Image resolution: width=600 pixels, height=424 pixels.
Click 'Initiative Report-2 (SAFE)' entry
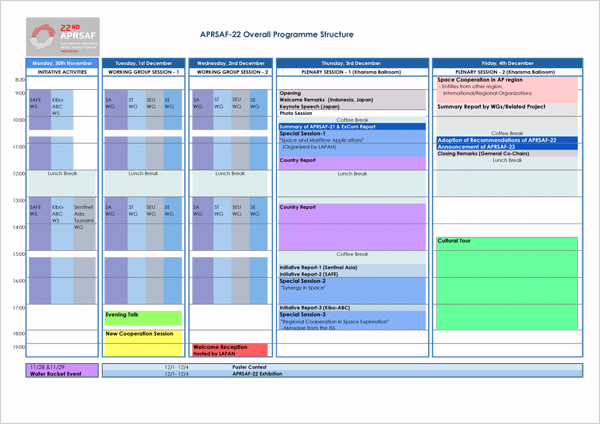point(308,274)
